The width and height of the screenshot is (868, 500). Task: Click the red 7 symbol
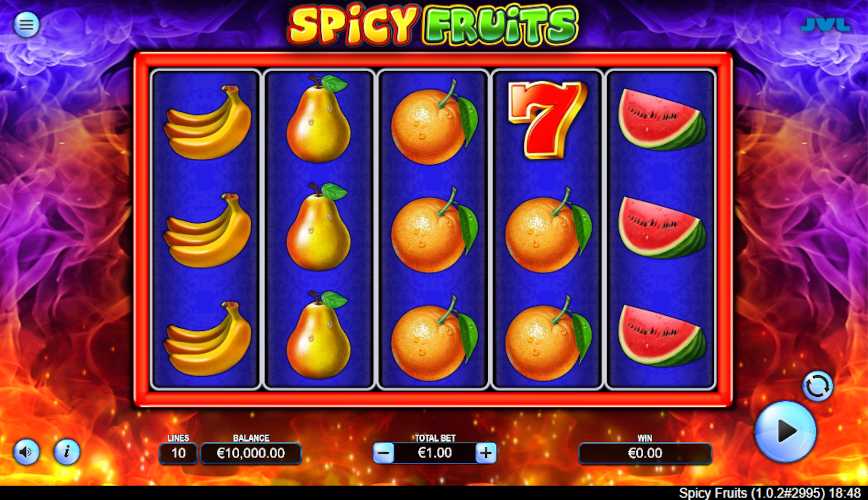click(547, 120)
